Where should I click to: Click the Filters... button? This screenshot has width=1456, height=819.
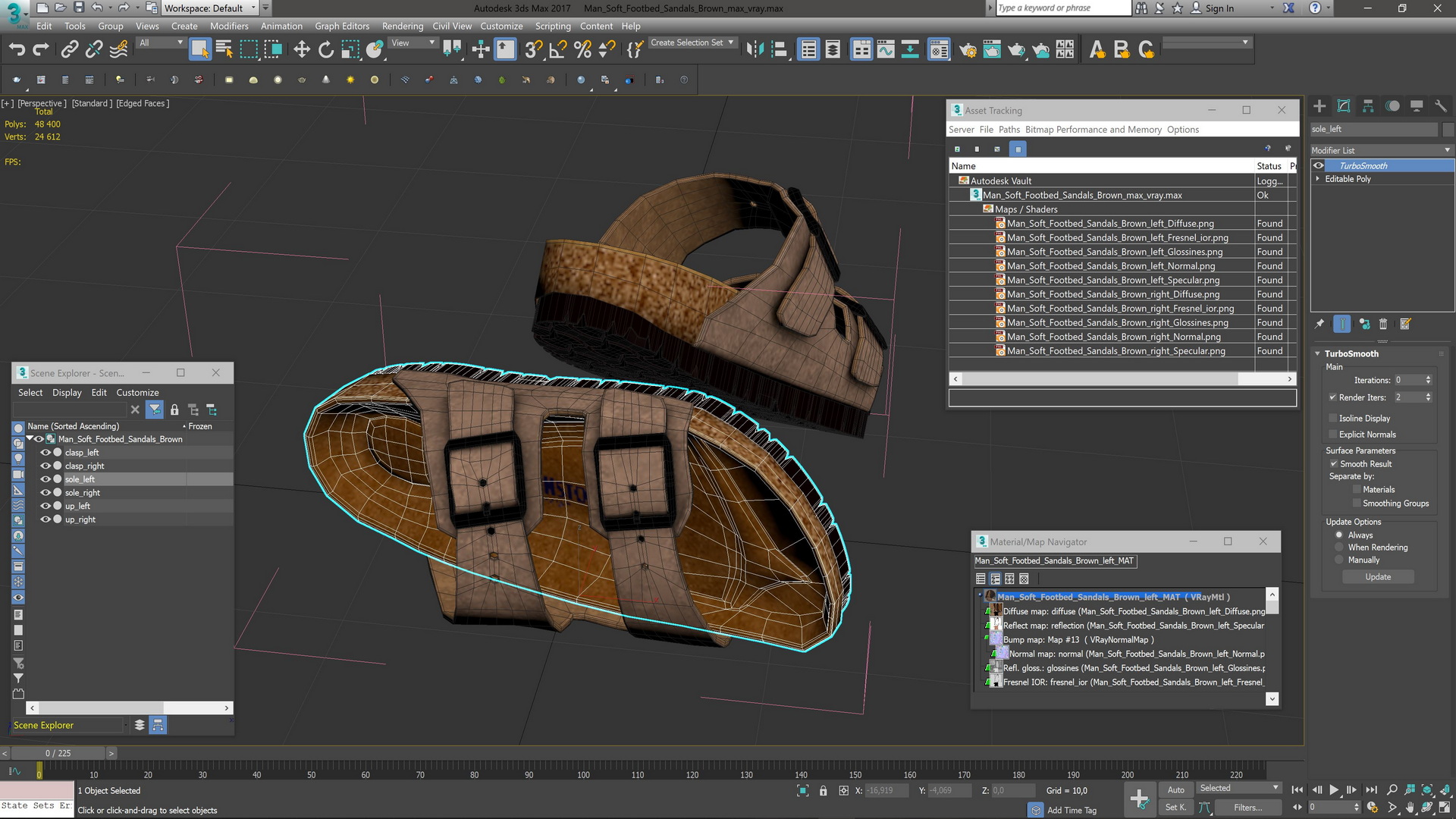tap(1247, 808)
